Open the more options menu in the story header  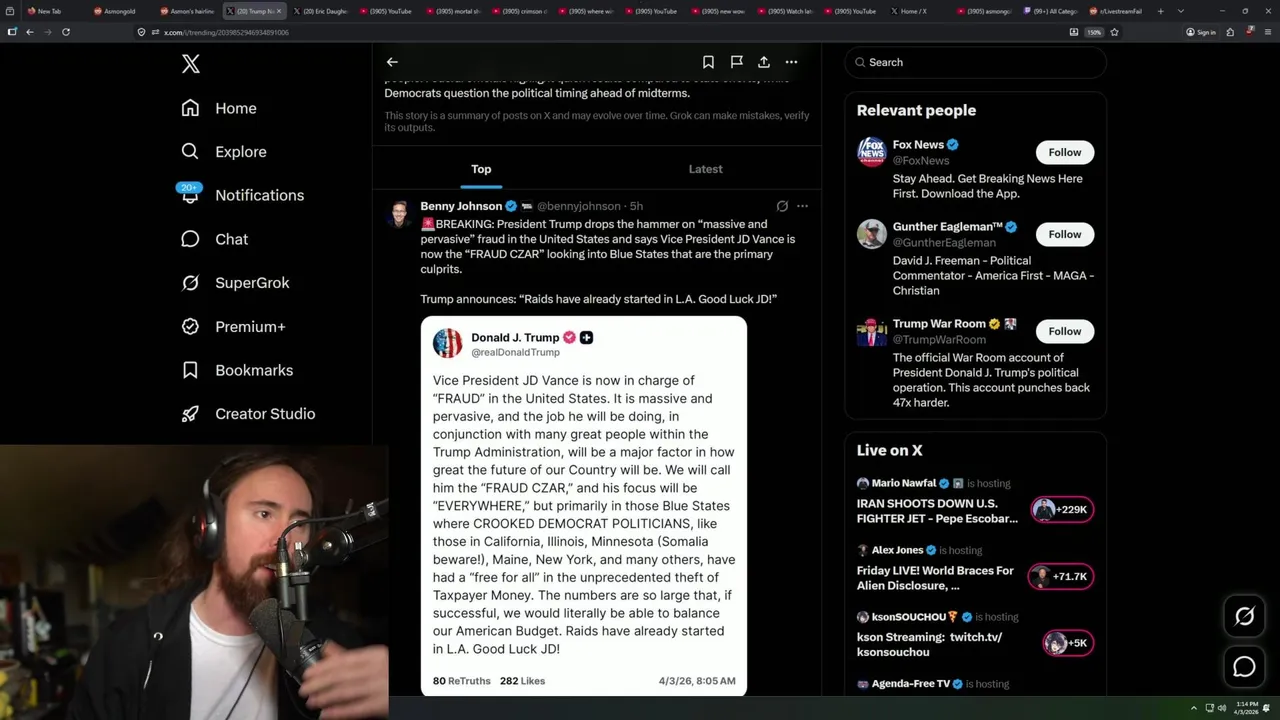point(791,62)
